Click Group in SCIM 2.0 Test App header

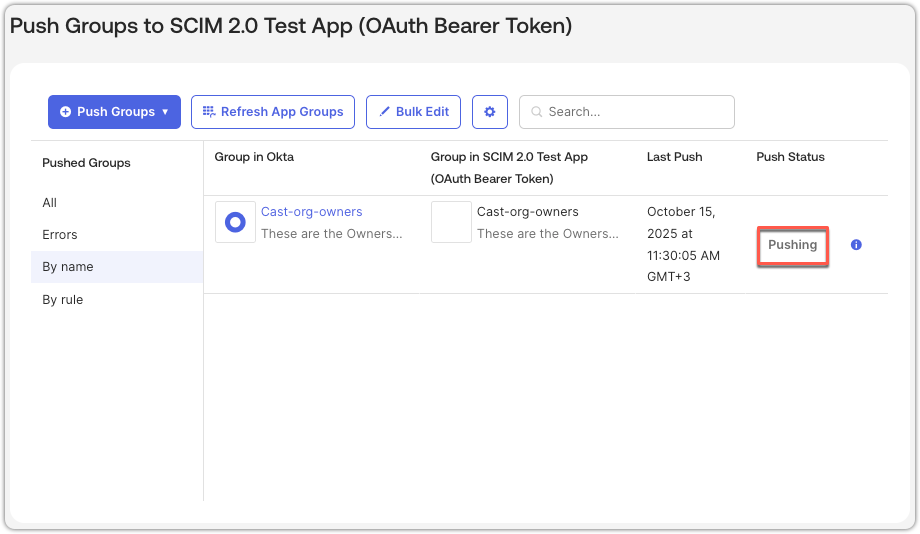pos(509,168)
